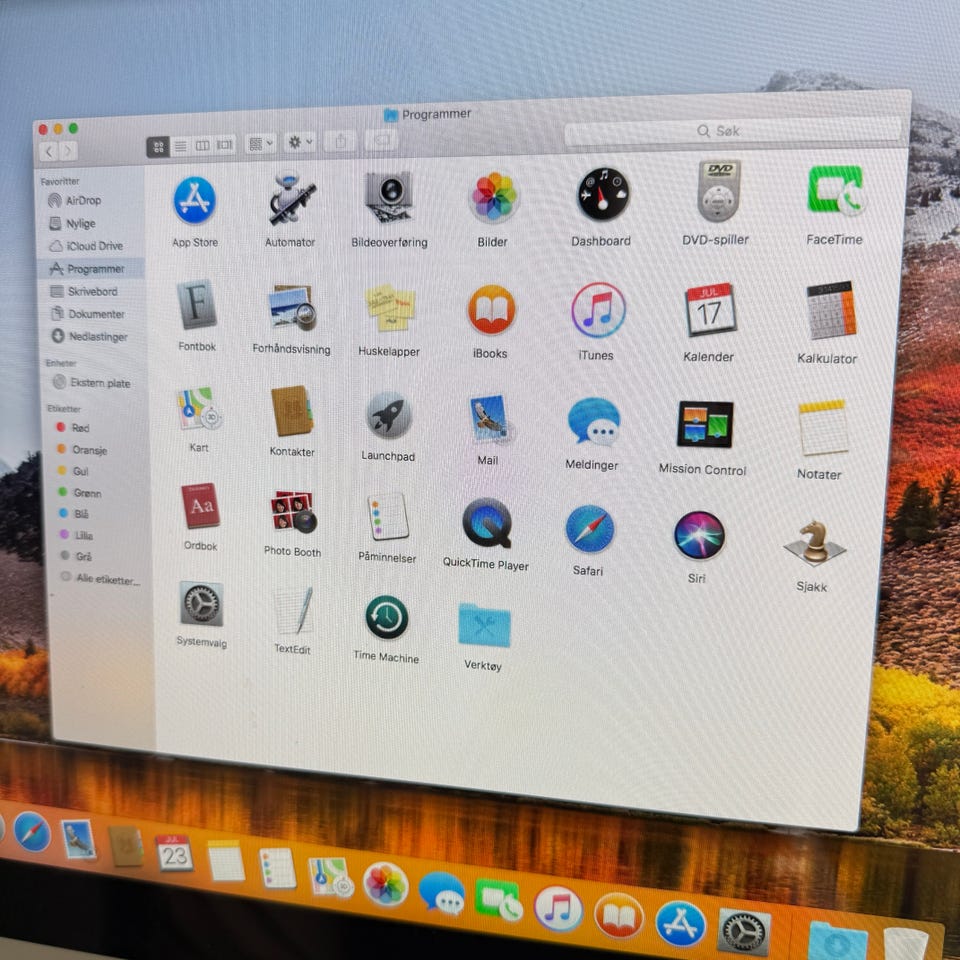Select the Kalender icon showing 17
Viewport: 960px width, 960px height.
tap(710, 309)
